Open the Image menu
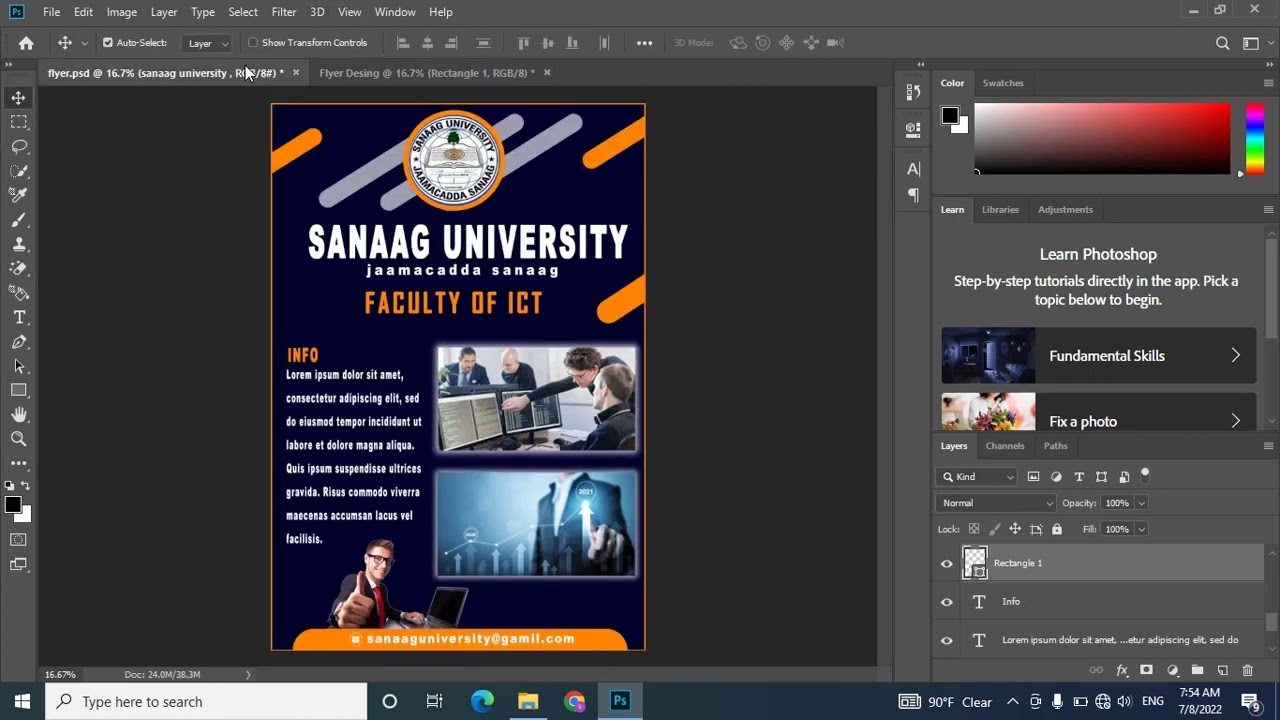Image resolution: width=1280 pixels, height=720 pixels. point(122,12)
